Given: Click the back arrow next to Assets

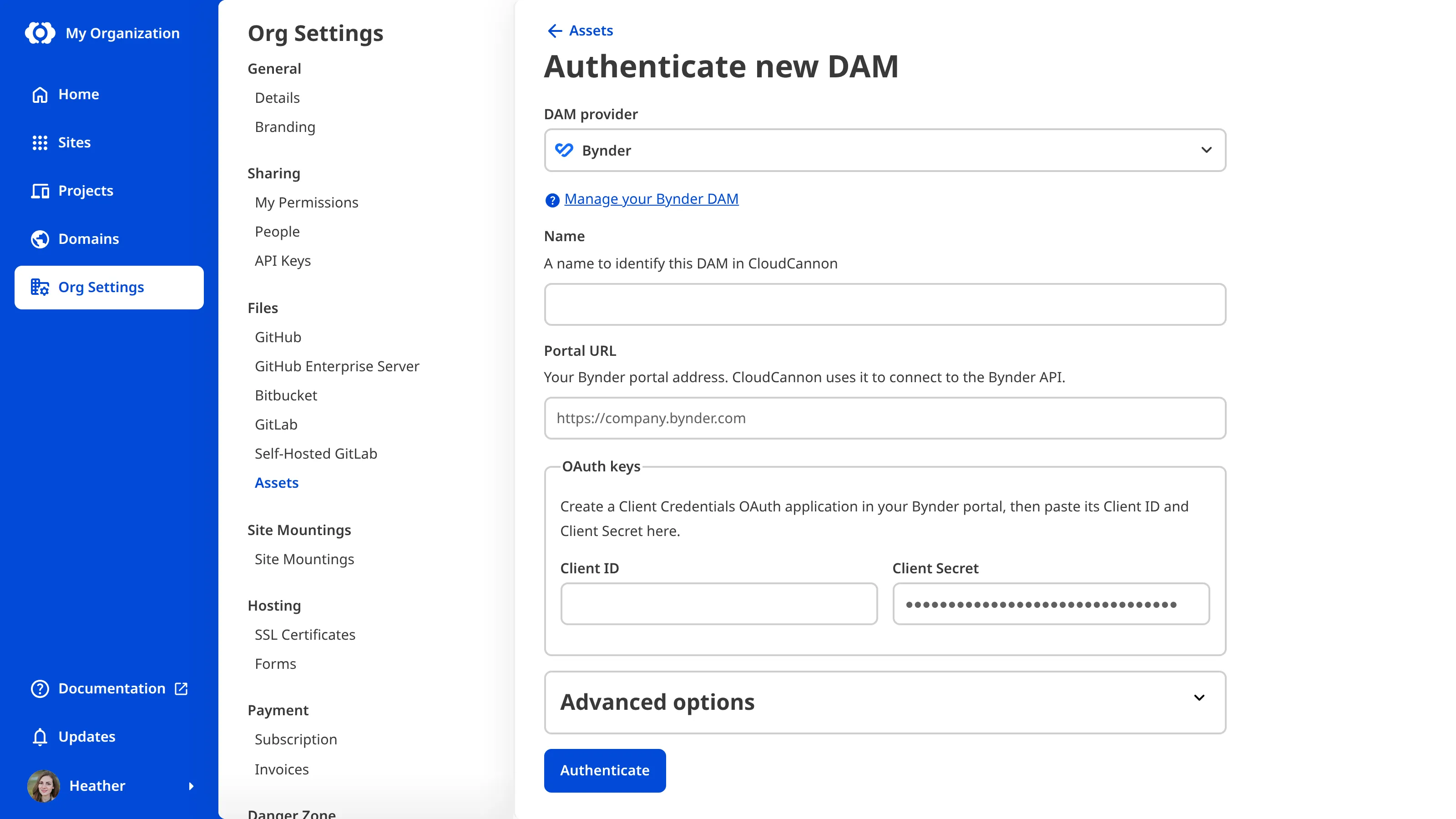Looking at the screenshot, I should coord(555,30).
